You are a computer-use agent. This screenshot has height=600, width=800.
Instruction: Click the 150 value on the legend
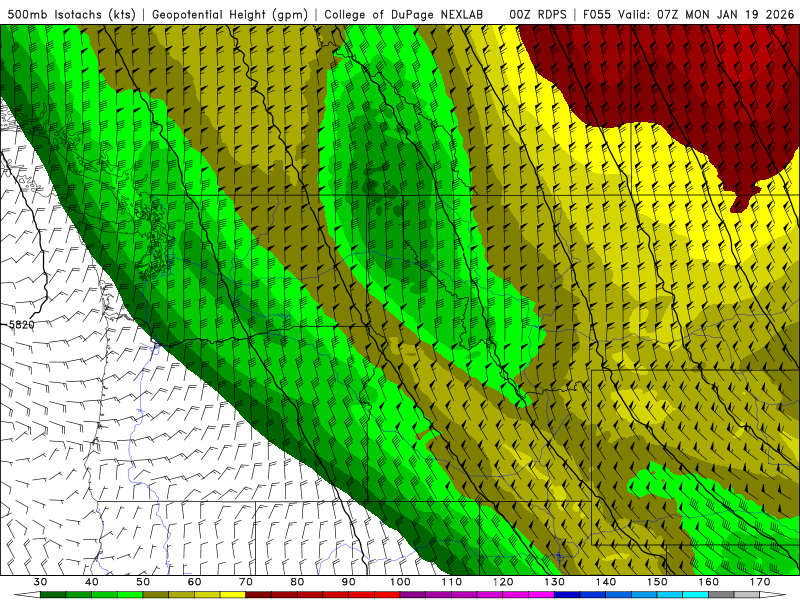(657, 582)
